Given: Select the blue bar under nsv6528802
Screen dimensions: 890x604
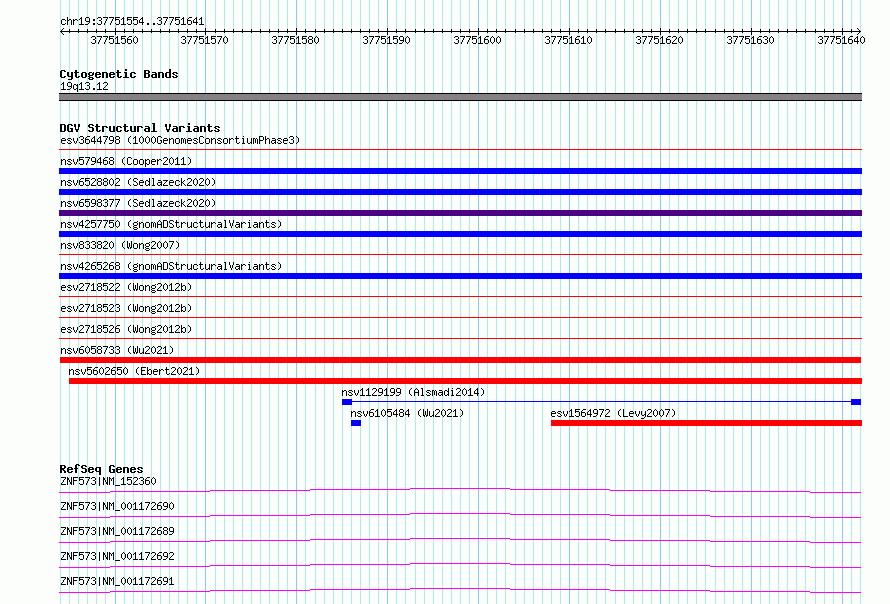Looking at the screenshot, I should pos(460,192).
